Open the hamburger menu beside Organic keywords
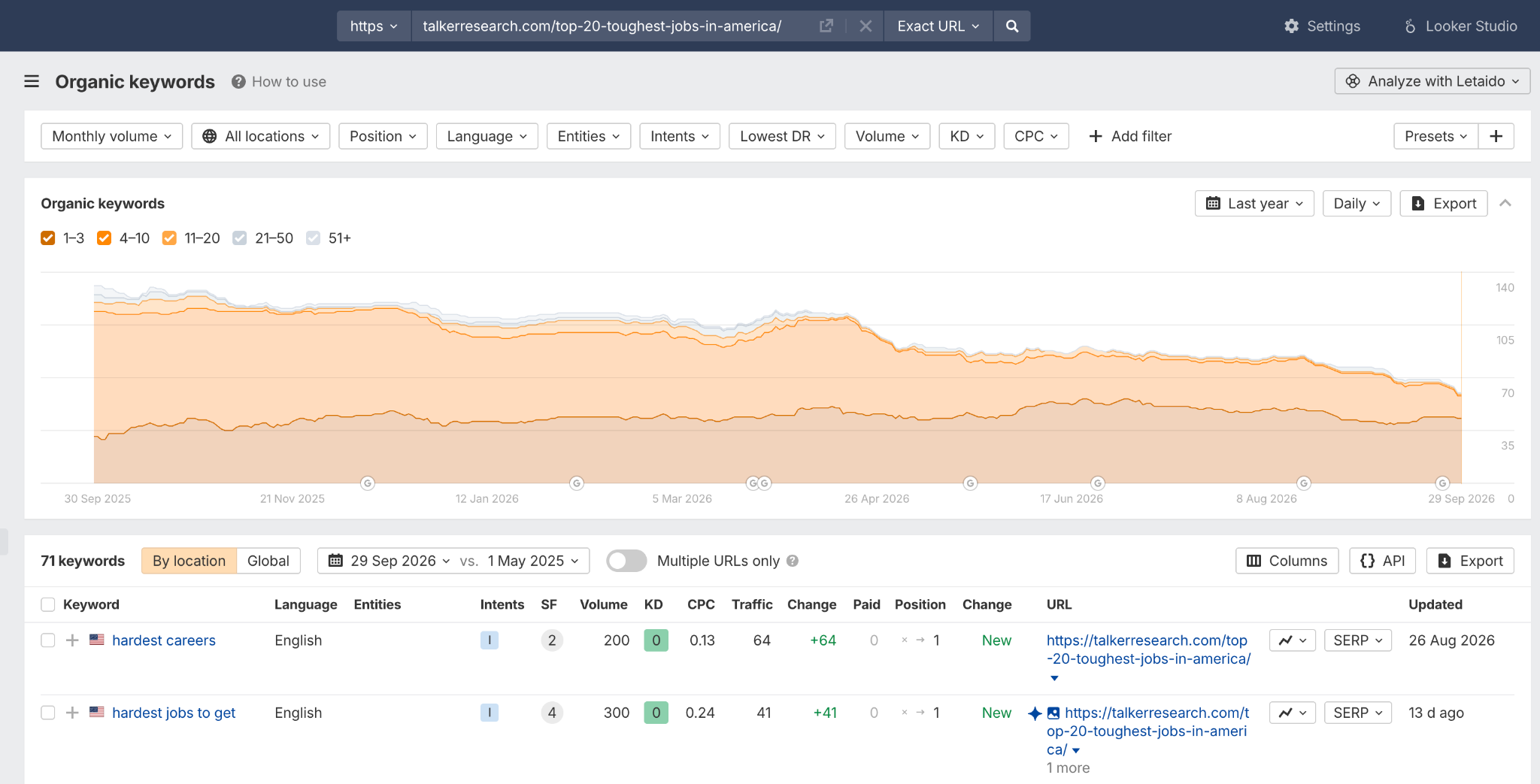This screenshot has height=784, width=1540. pyautogui.click(x=32, y=81)
